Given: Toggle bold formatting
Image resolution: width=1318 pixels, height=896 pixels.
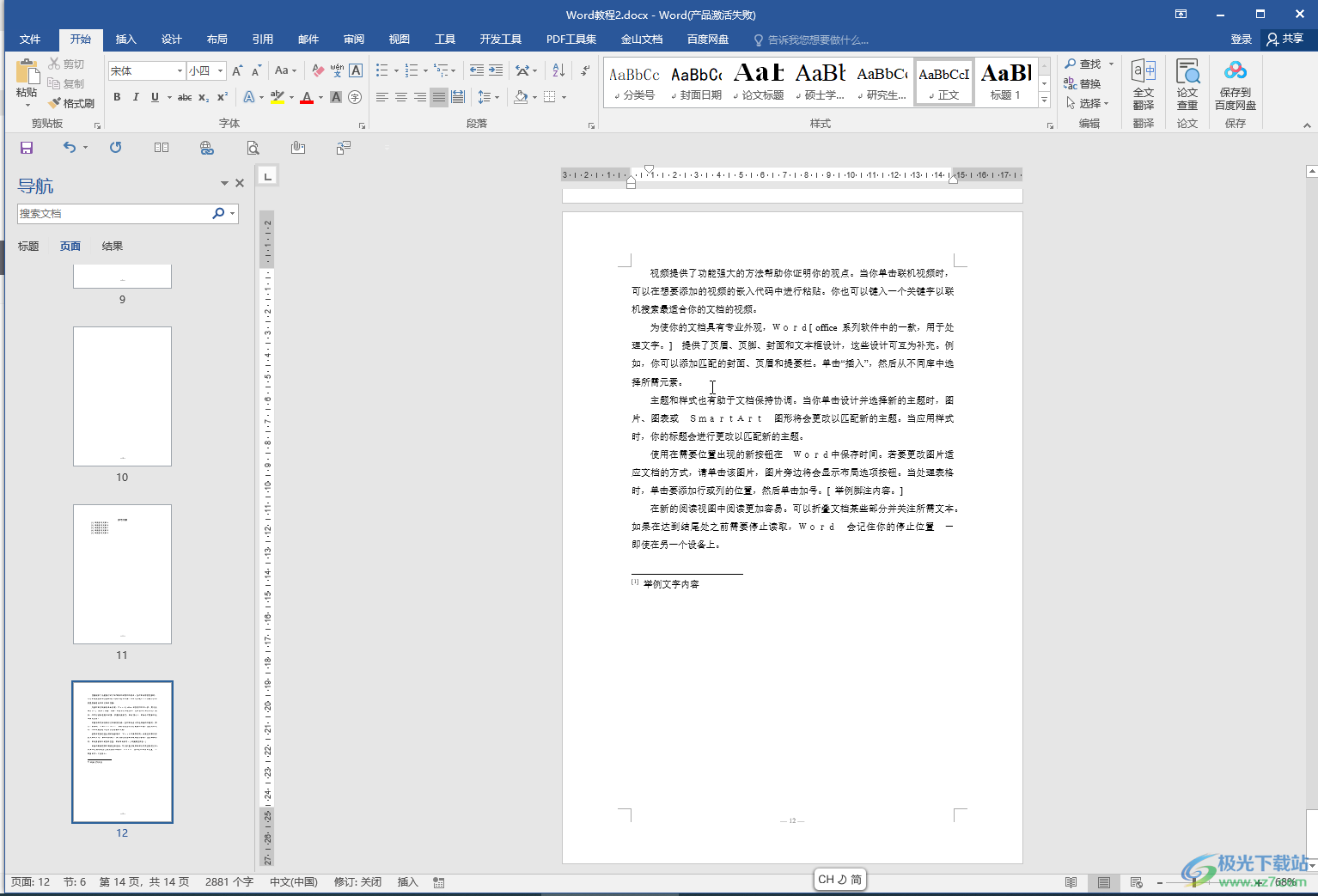Looking at the screenshot, I should coord(117,97).
